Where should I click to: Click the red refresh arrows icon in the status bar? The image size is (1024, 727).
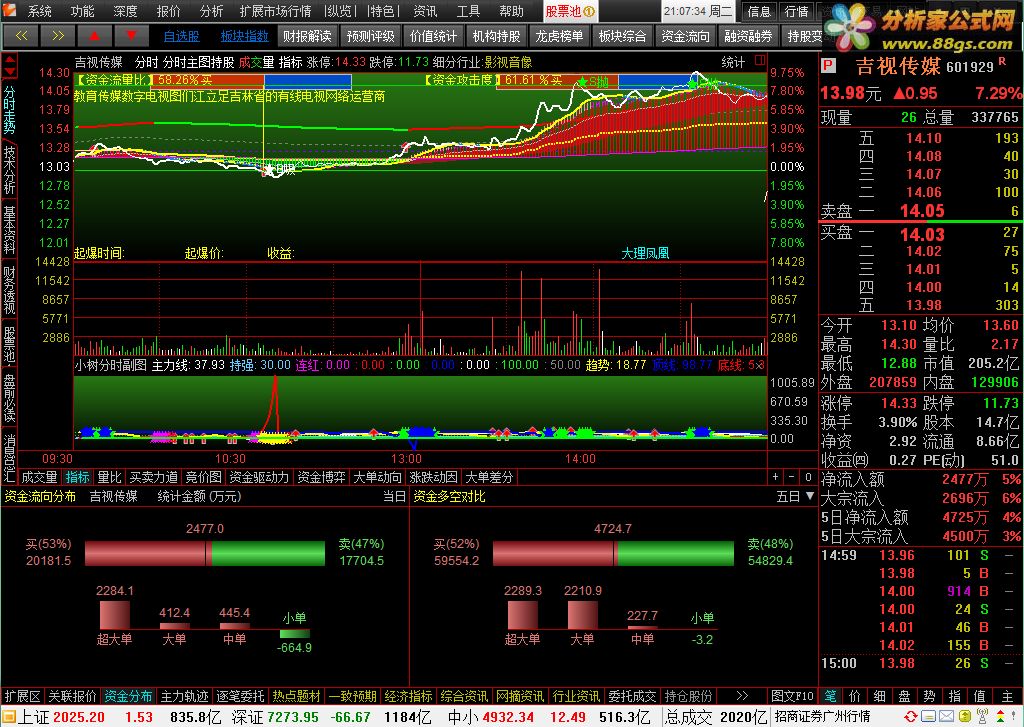coord(910,717)
